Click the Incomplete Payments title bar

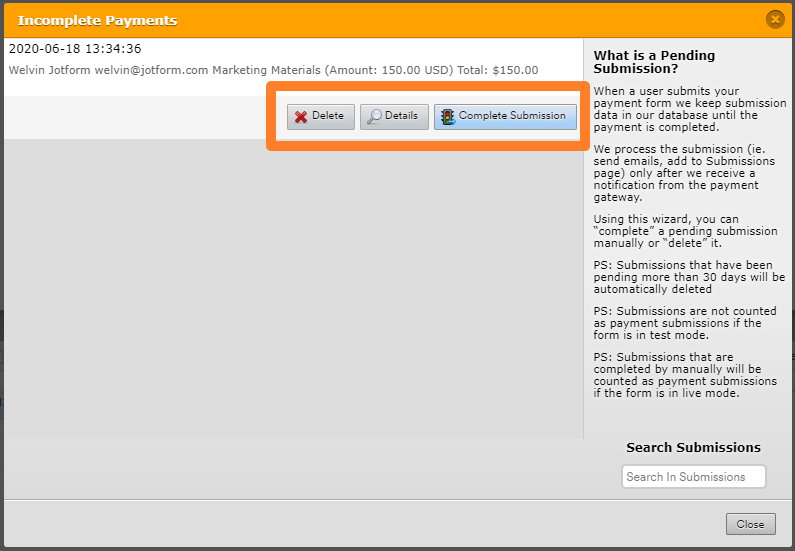[x=97, y=20]
